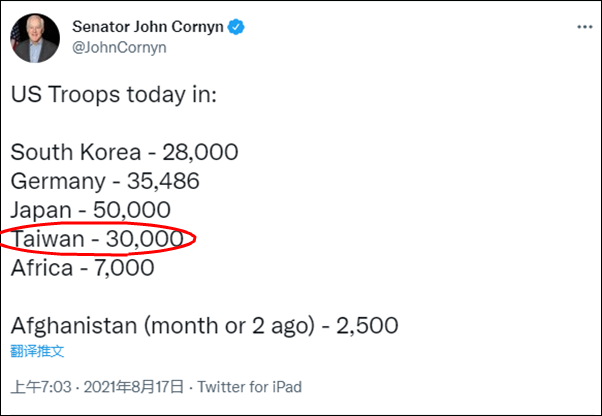Click Senator John Cornyn's profile avatar
Screen dimensions: 602x416
click(34, 37)
